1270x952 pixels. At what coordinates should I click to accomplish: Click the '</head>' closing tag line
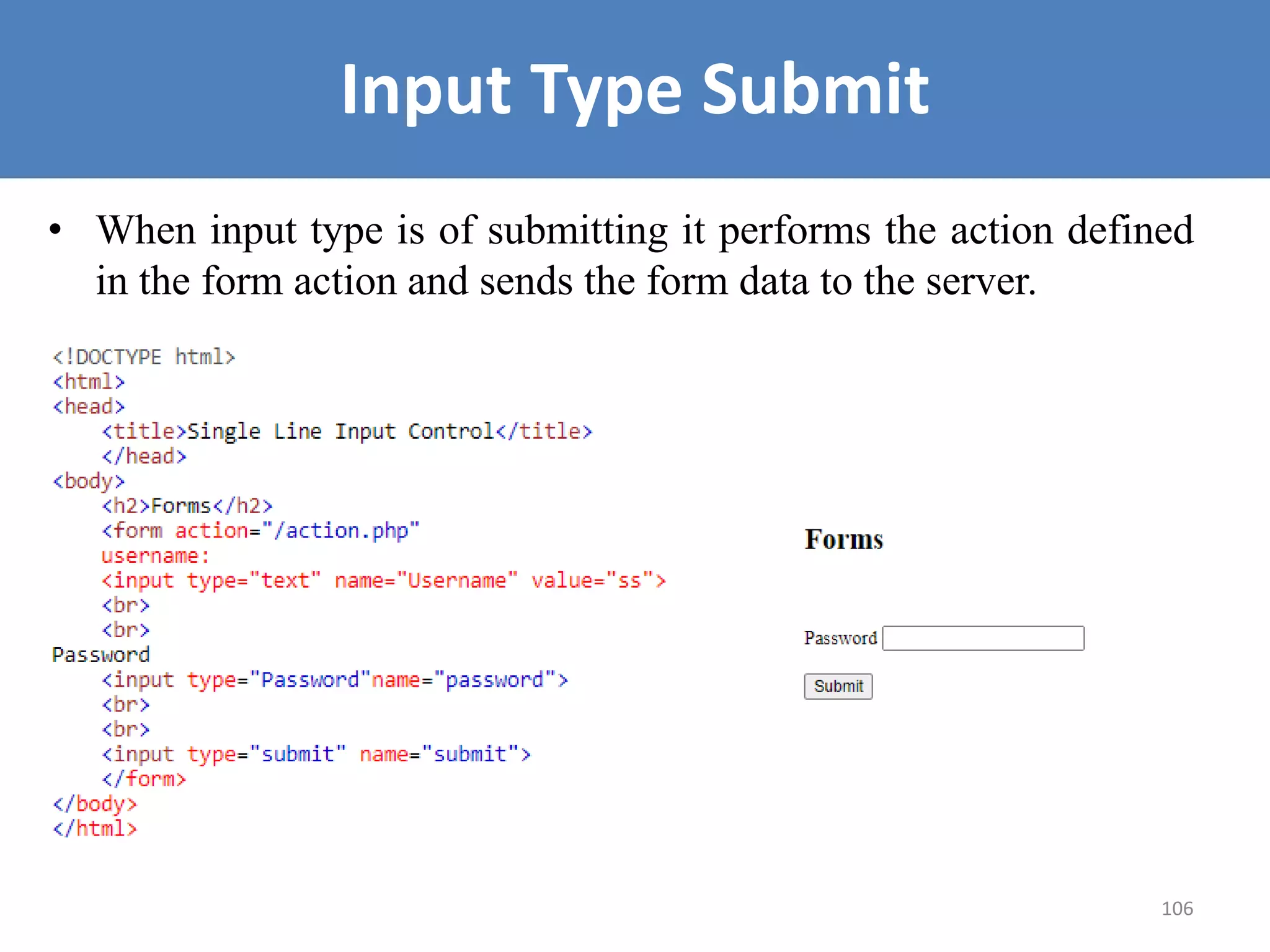coord(144,457)
